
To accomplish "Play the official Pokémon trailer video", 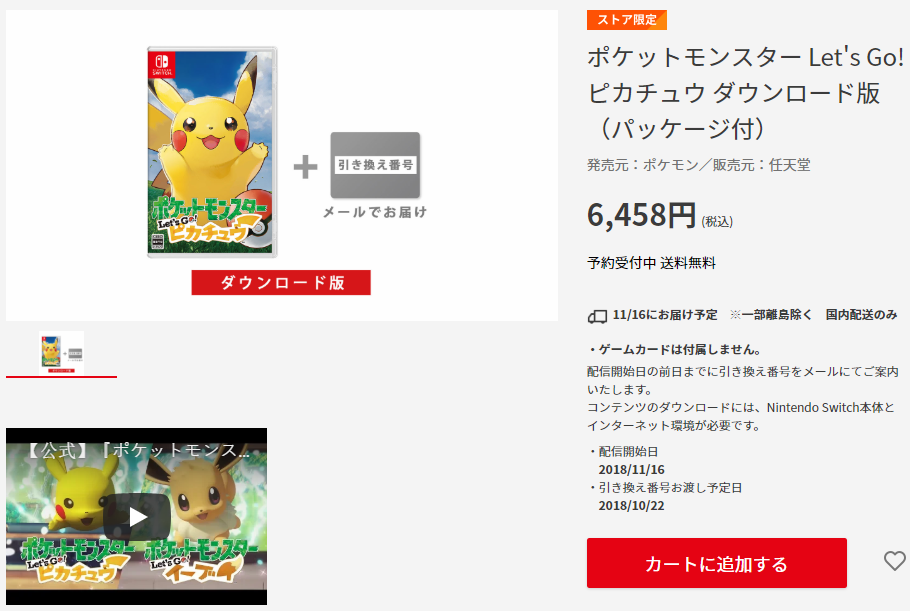I will [137, 516].
